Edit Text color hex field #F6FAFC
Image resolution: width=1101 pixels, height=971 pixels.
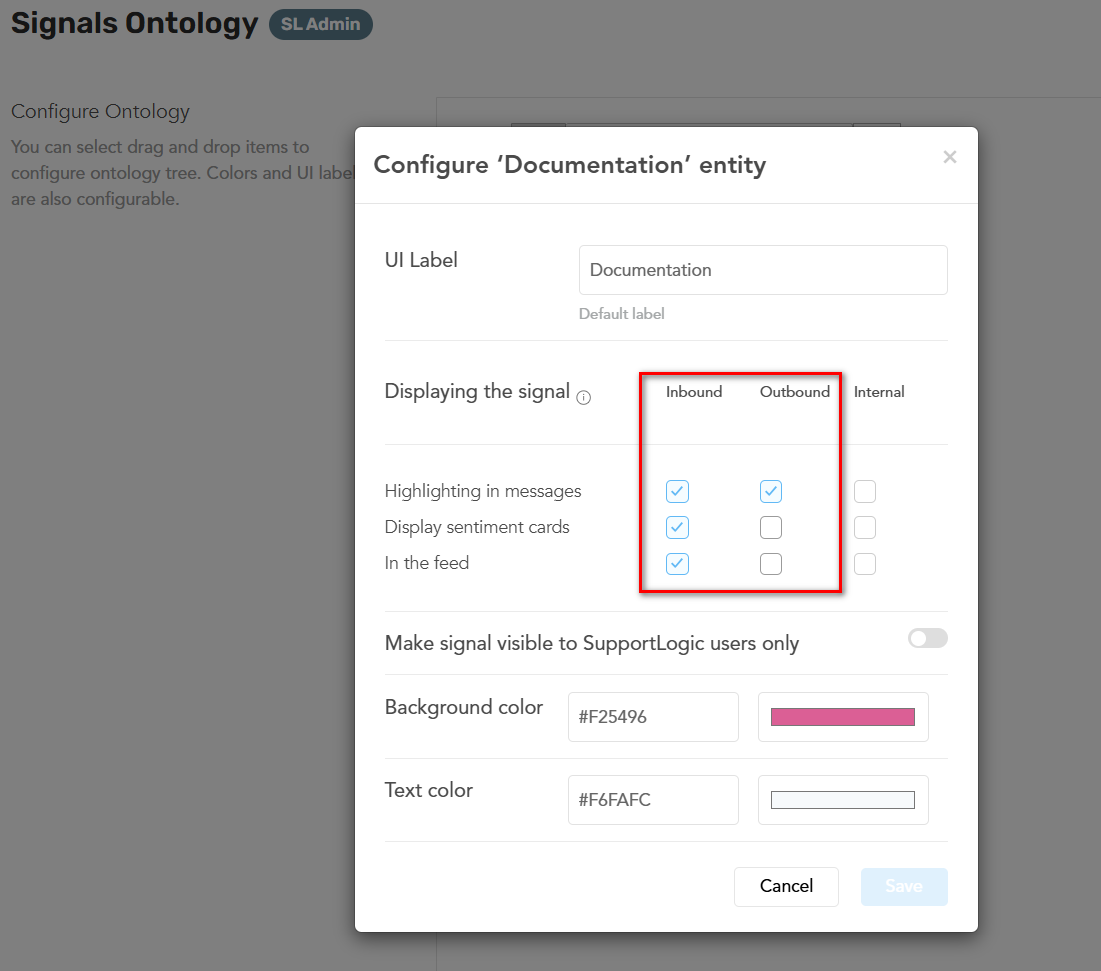coord(653,800)
